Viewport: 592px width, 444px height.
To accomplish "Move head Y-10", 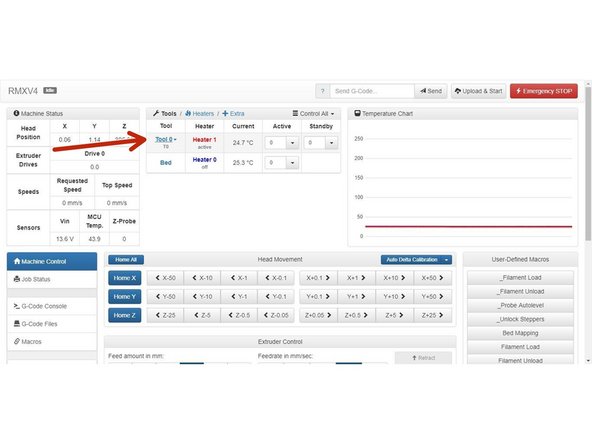I will (202, 296).
